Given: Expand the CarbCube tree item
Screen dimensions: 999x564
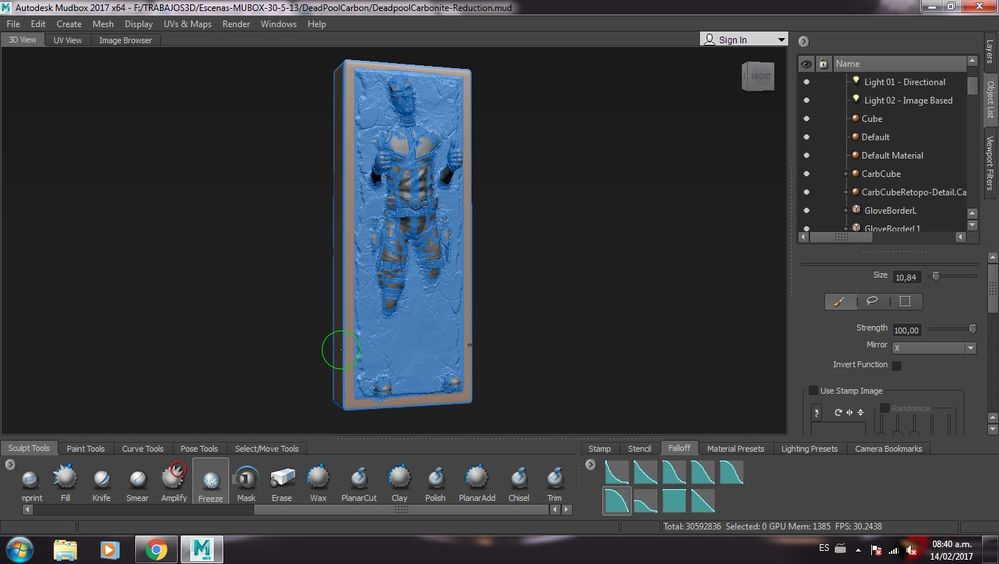Looking at the screenshot, I should pos(846,174).
